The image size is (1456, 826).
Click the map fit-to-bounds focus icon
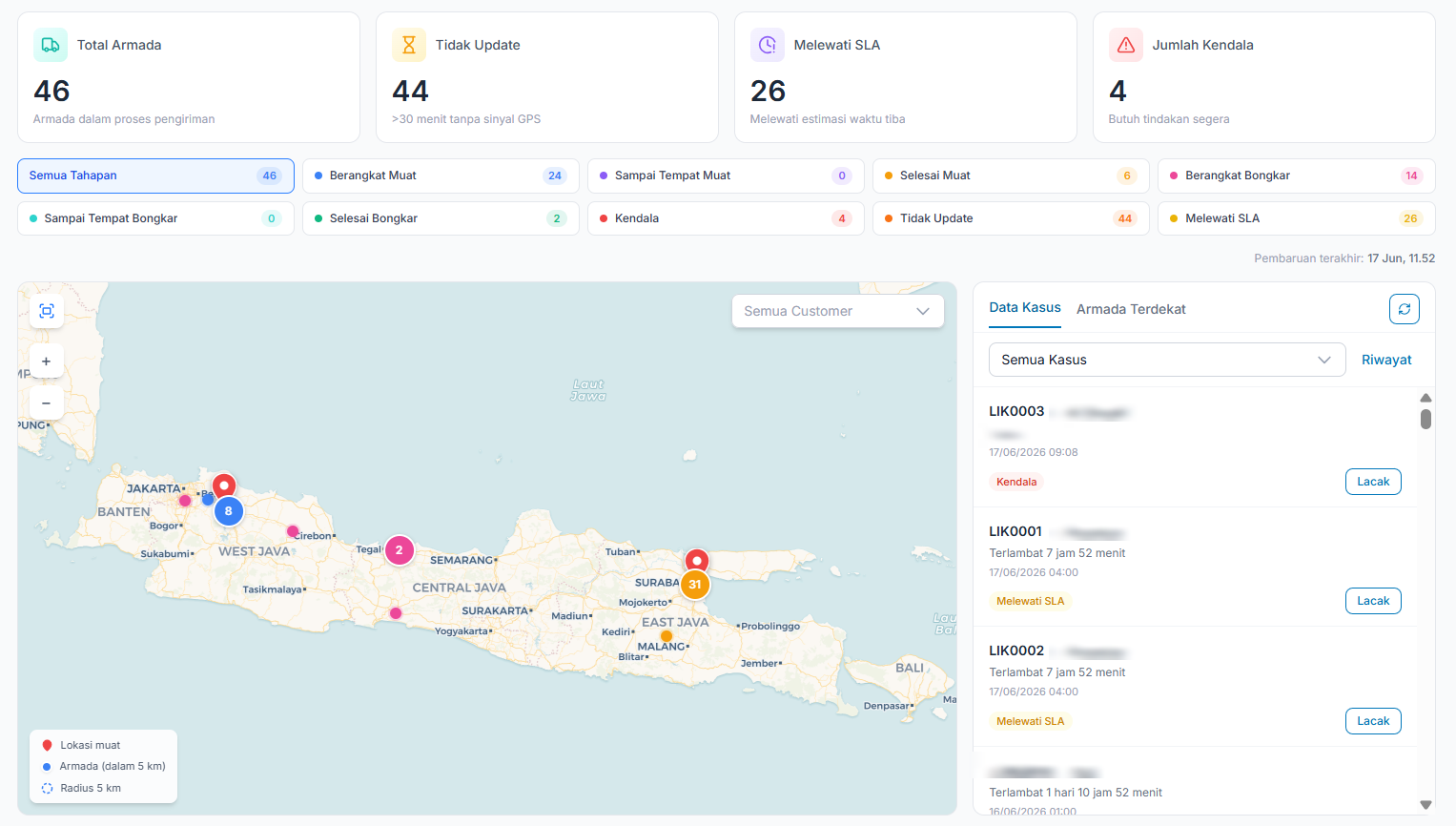(x=47, y=311)
